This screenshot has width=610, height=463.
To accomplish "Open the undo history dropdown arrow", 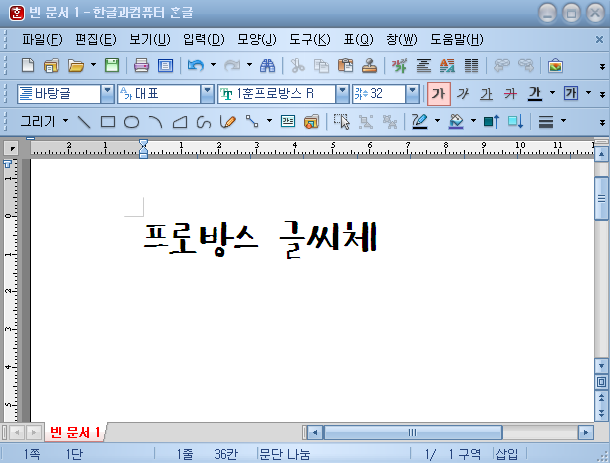I will [213, 65].
